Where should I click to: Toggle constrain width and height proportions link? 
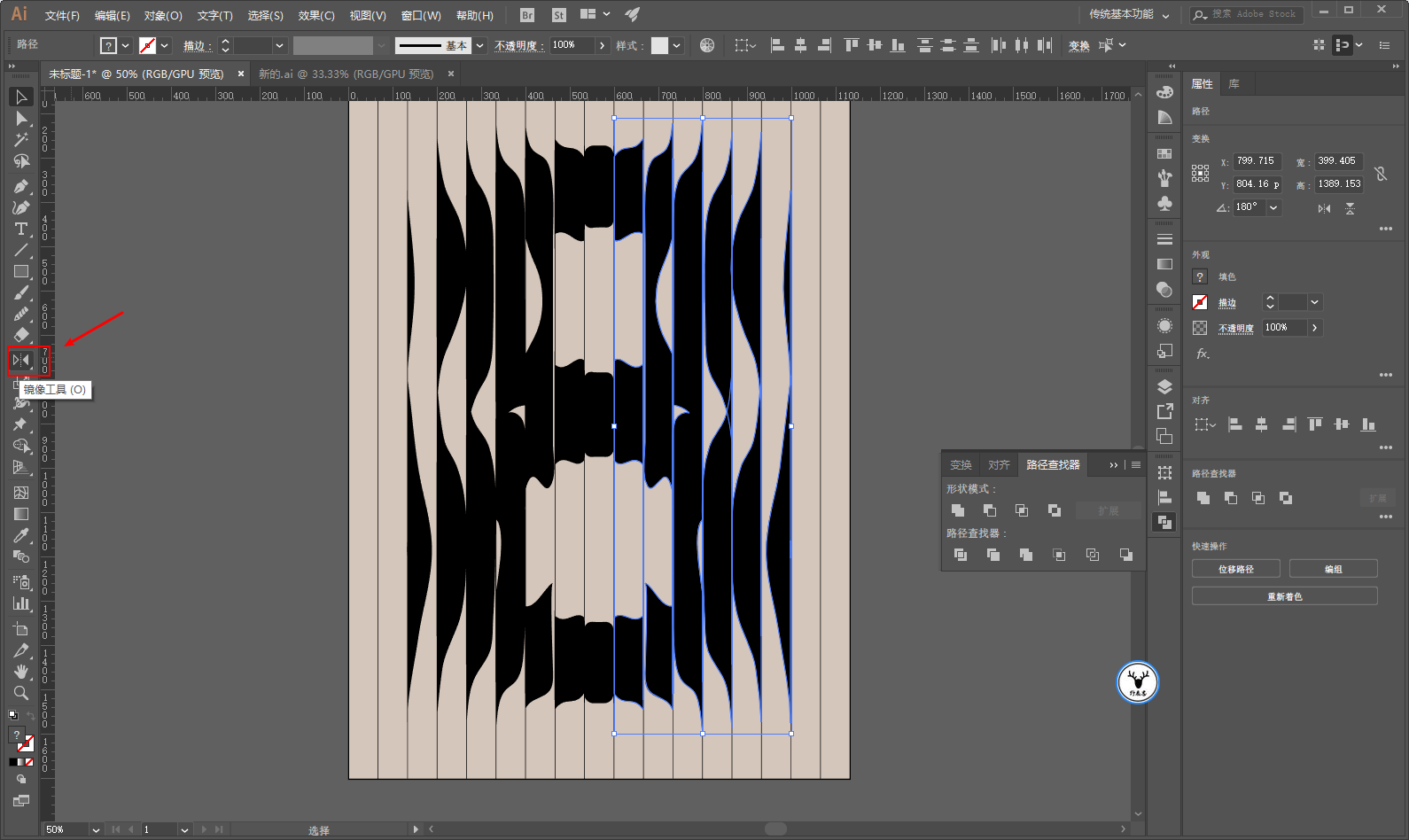pyautogui.click(x=1380, y=174)
